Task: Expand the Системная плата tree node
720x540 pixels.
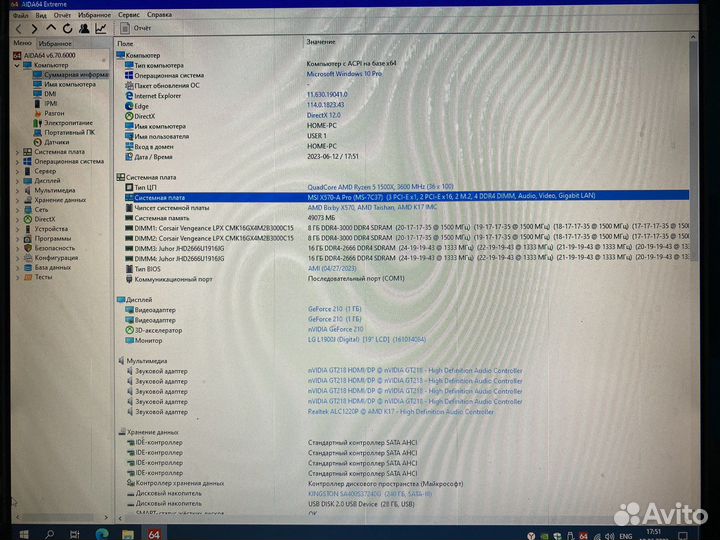Action: [17, 152]
